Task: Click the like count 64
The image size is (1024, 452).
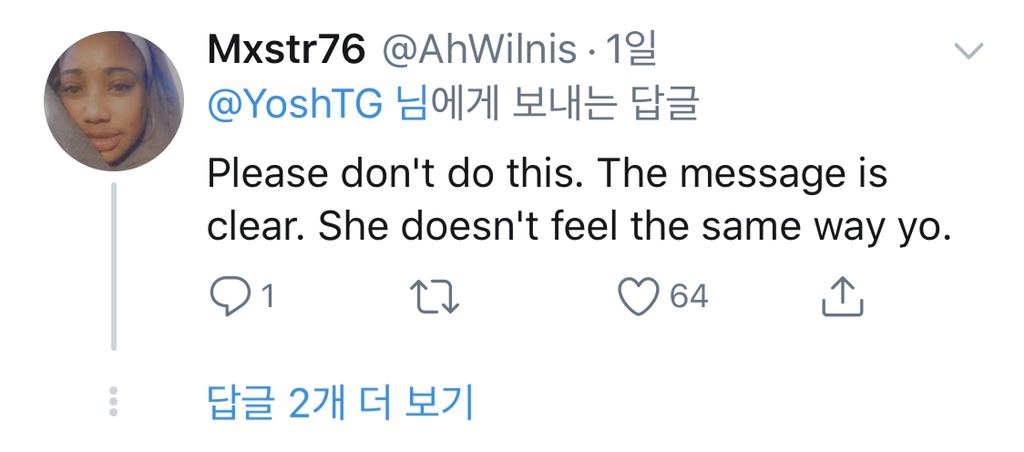Action: [688, 296]
